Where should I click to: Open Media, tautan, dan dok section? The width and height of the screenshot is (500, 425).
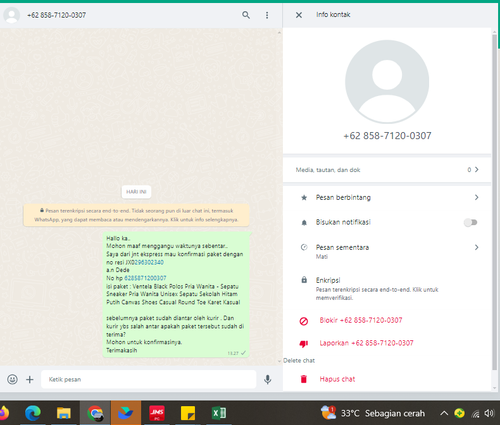[387, 170]
